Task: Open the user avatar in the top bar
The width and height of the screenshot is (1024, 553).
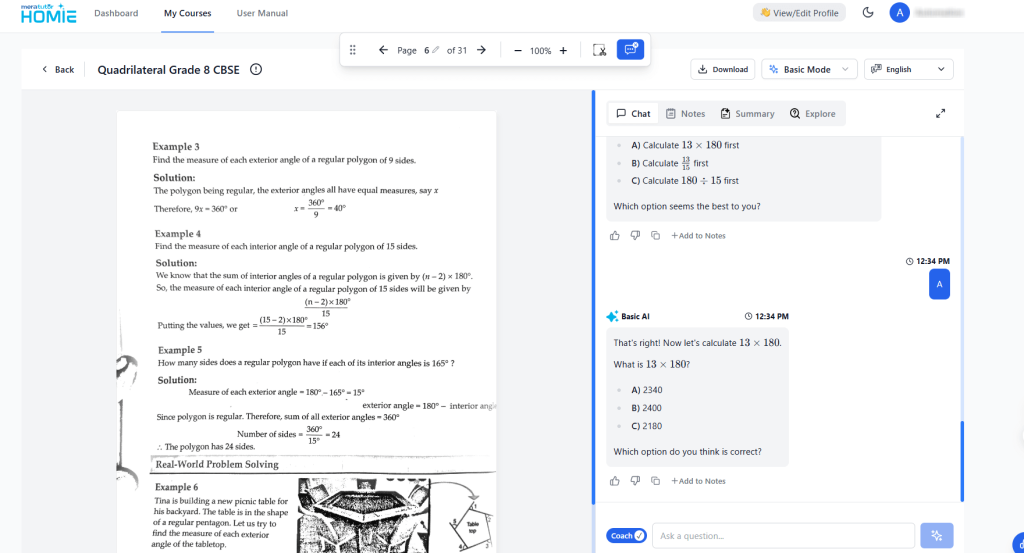Action: coord(899,12)
